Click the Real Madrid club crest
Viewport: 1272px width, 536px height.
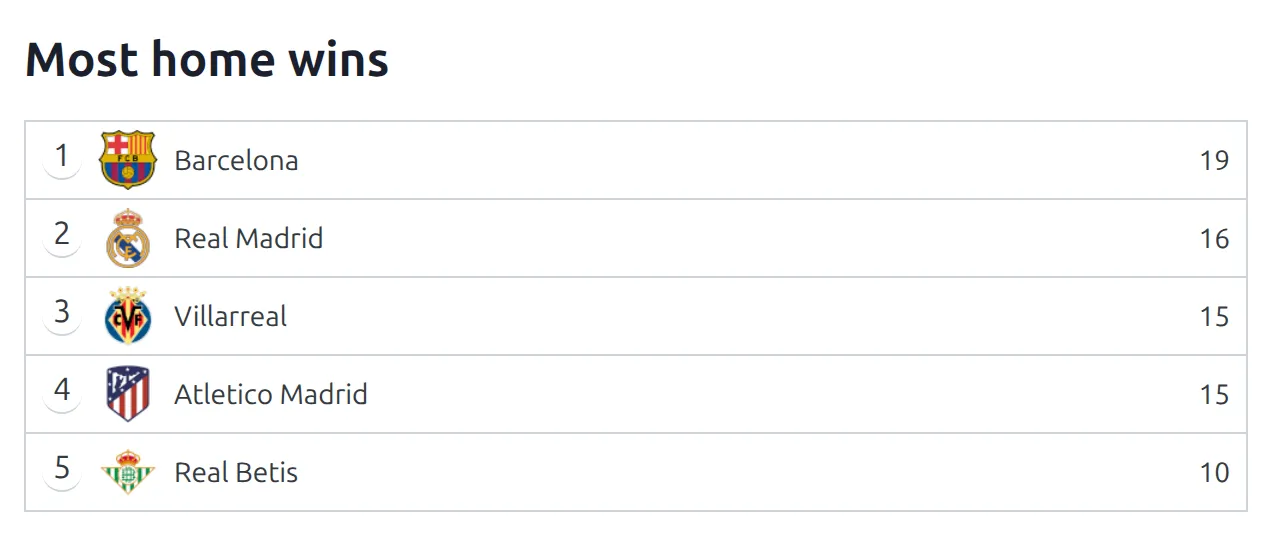tap(128, 238)
